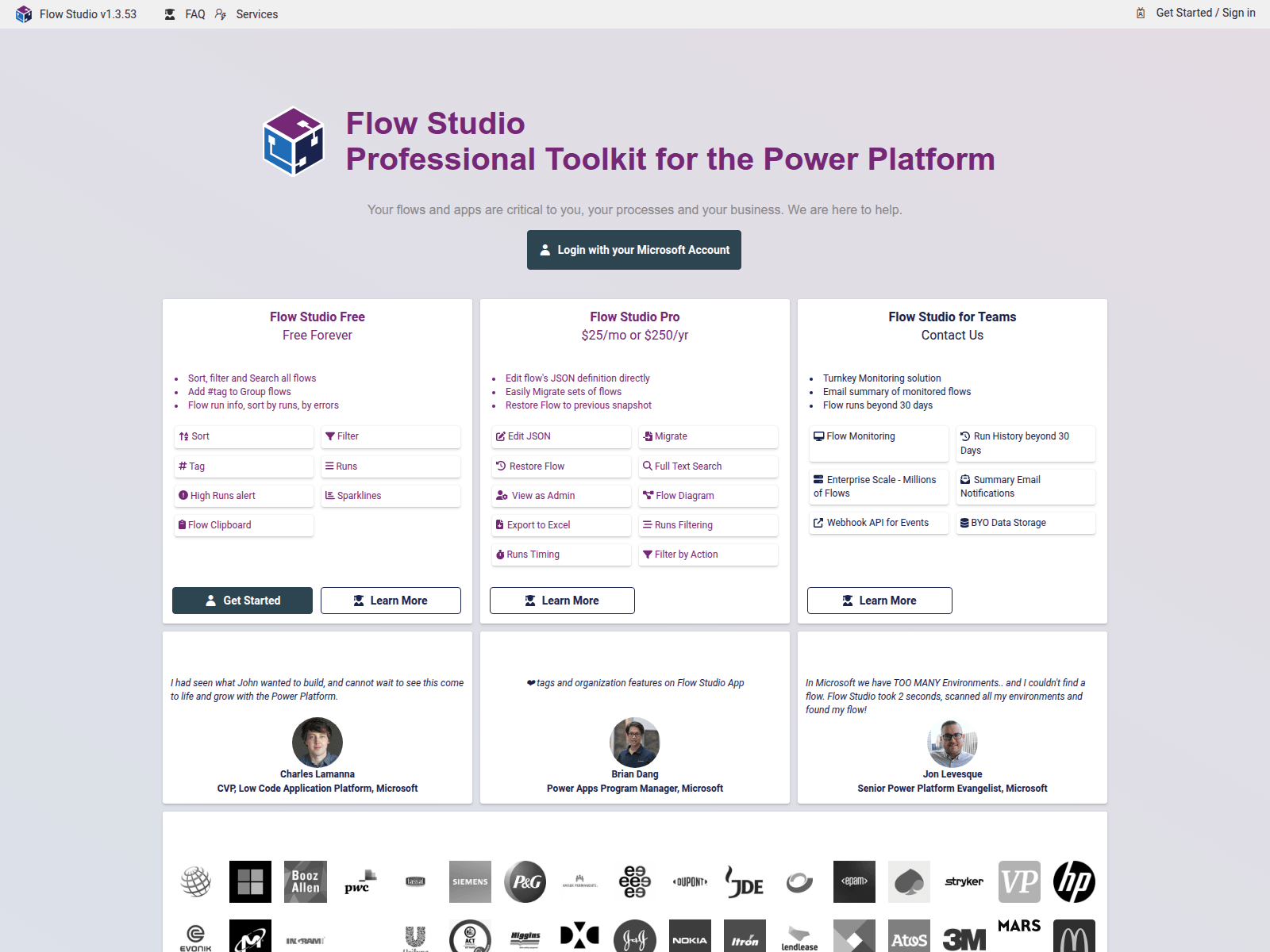Viewport: 1270px width, 952px height.
Task: Open the Restore Flow tile
Action: [x=561, y=466]
